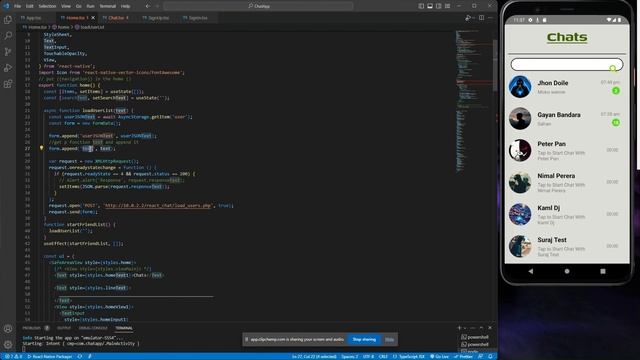Maximize the panel with the chevron icon
The height and width of the screenshot is (360, 640).
(x=482, y=328)
